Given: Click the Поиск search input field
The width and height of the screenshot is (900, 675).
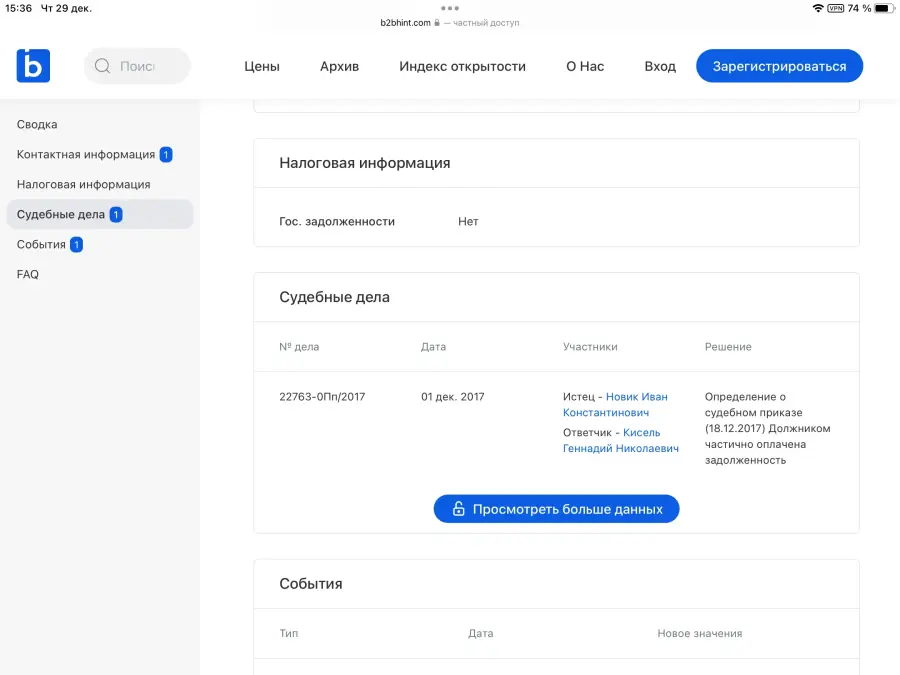Looking at the screenshot, I should point(137,66).
